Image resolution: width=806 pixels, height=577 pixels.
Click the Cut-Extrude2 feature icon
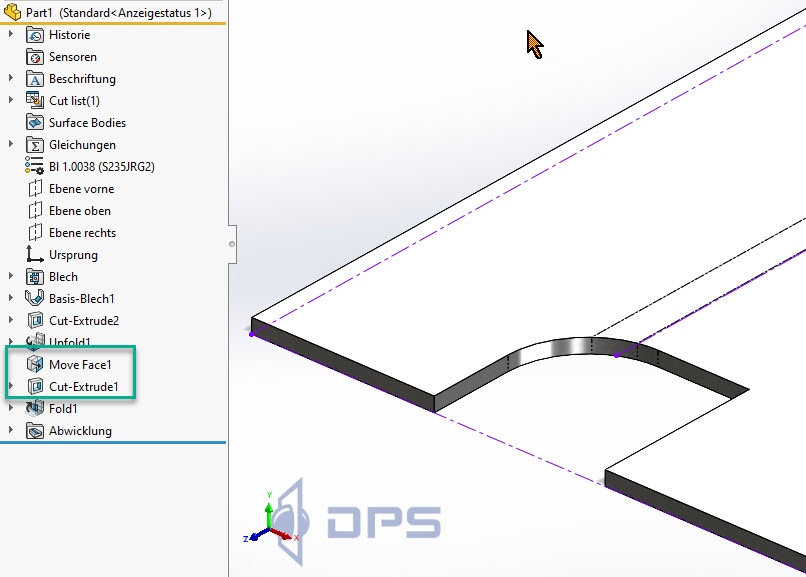pos(35,321)
